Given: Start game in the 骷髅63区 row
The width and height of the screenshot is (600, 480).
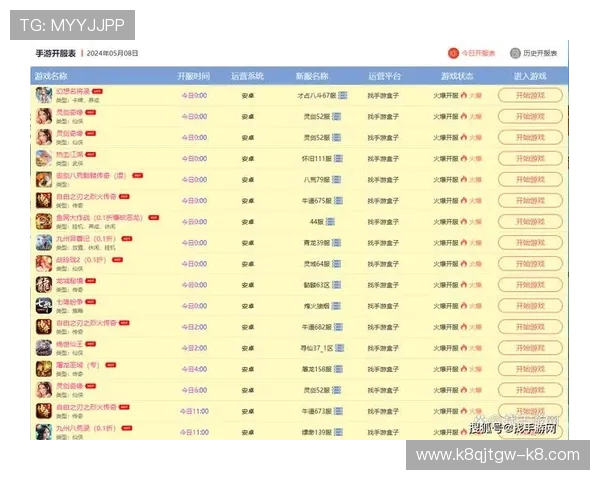Looking at the screenshot, I should click(530, 284).
